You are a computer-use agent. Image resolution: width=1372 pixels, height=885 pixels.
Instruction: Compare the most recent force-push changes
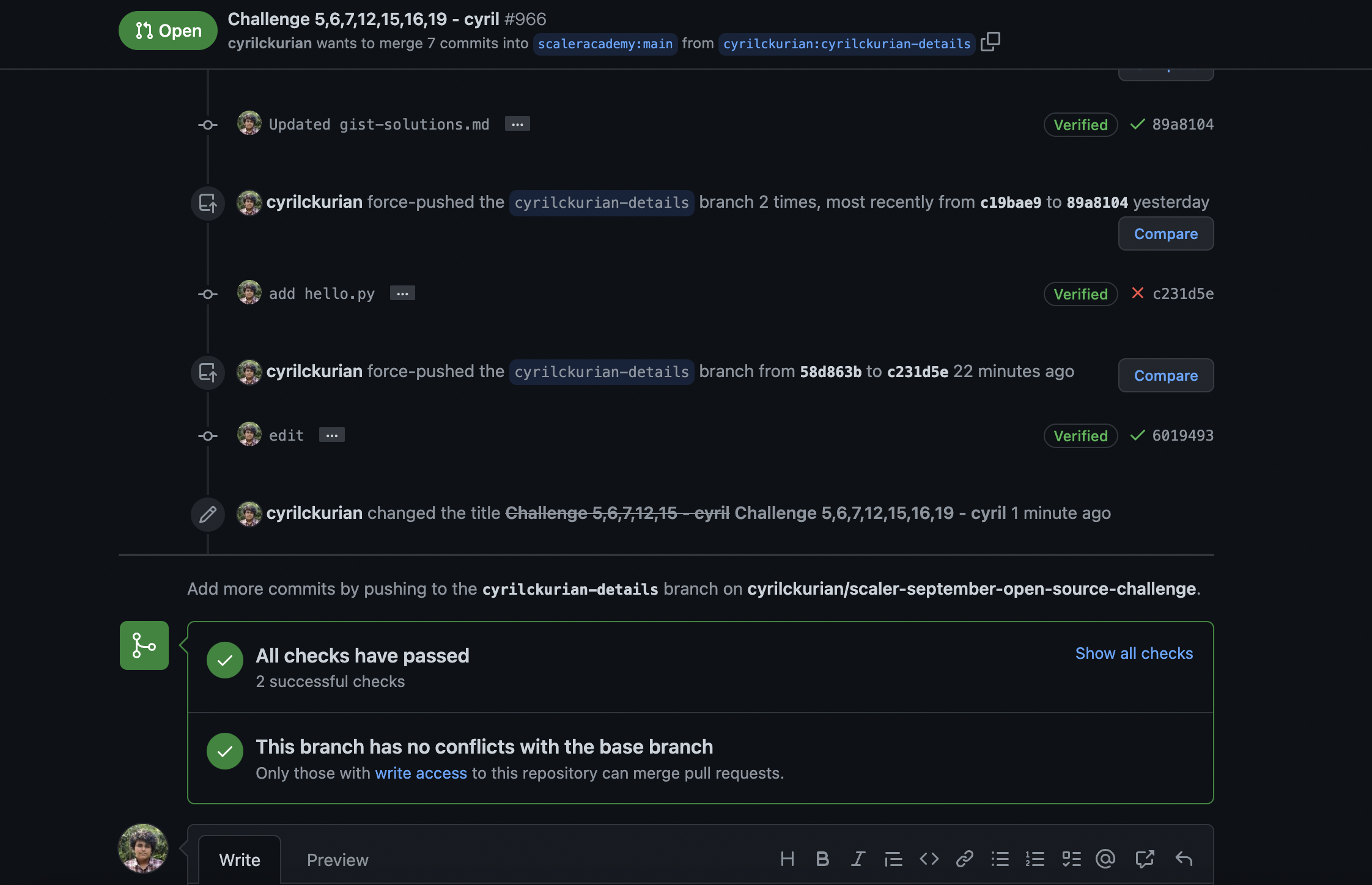(x=1165, y=375)
